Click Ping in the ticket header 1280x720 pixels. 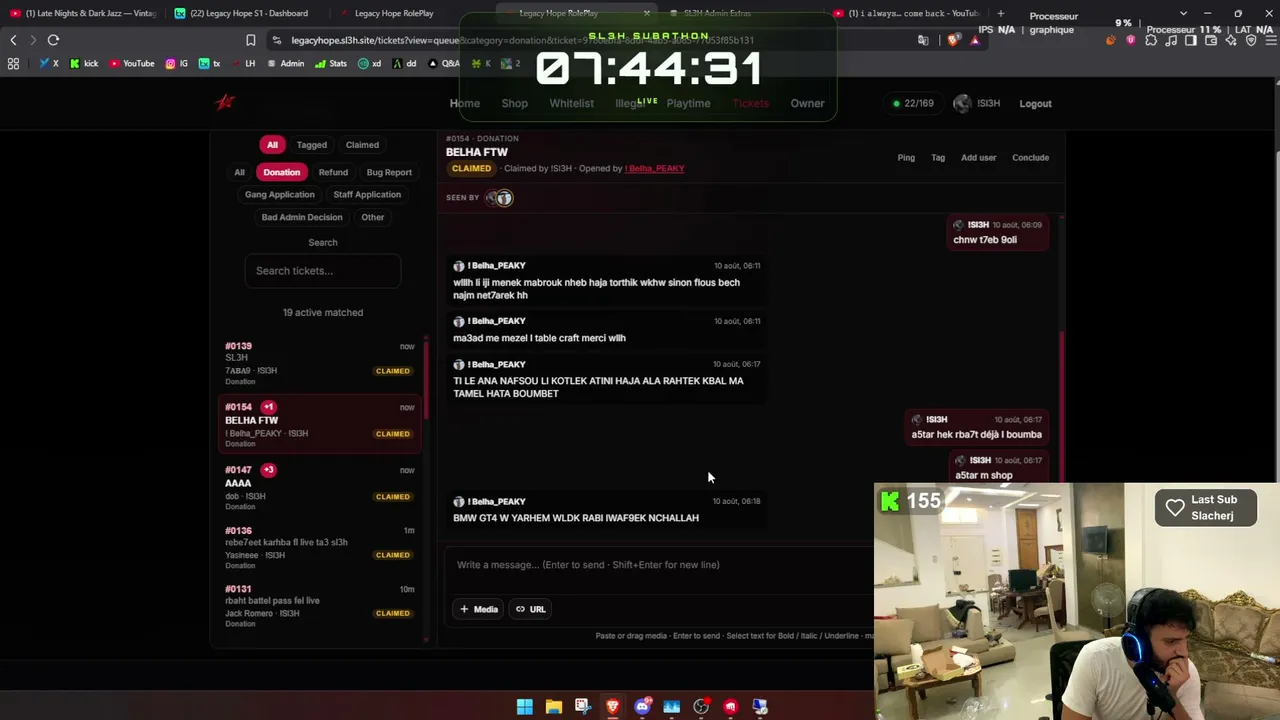pyautogui.click(x=906, y=157)
